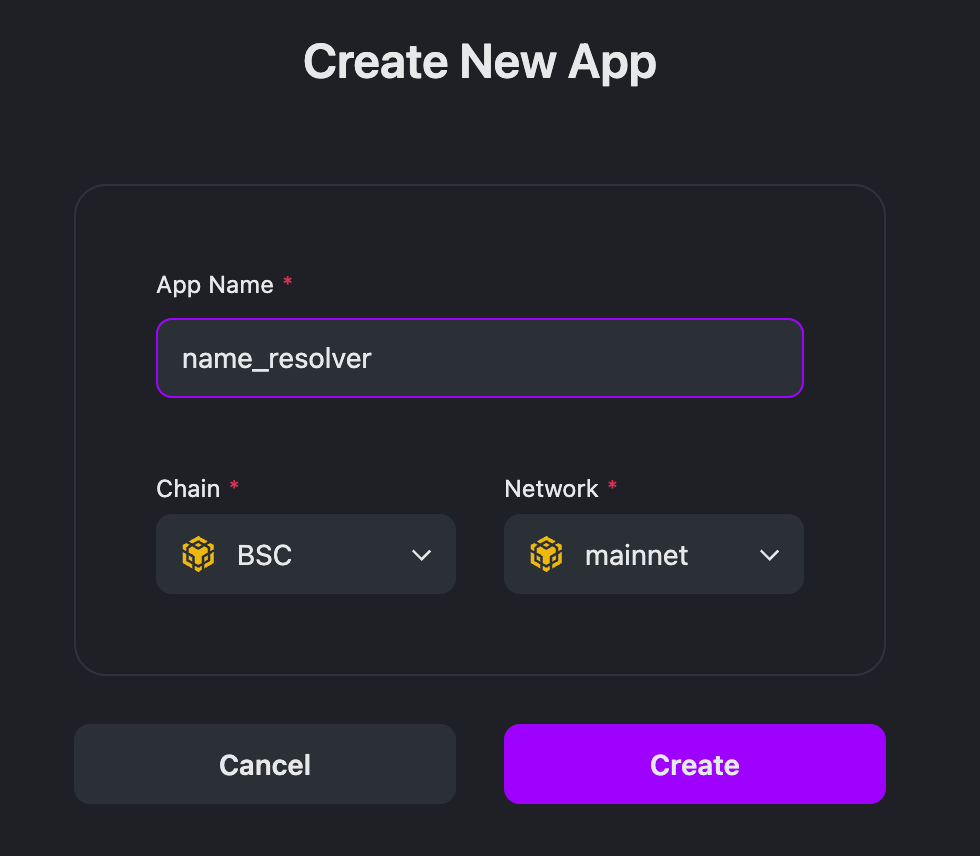The image size is (980, 856).
Task: Click the red asterisk beside Chain
Action: tap(234, 487)
